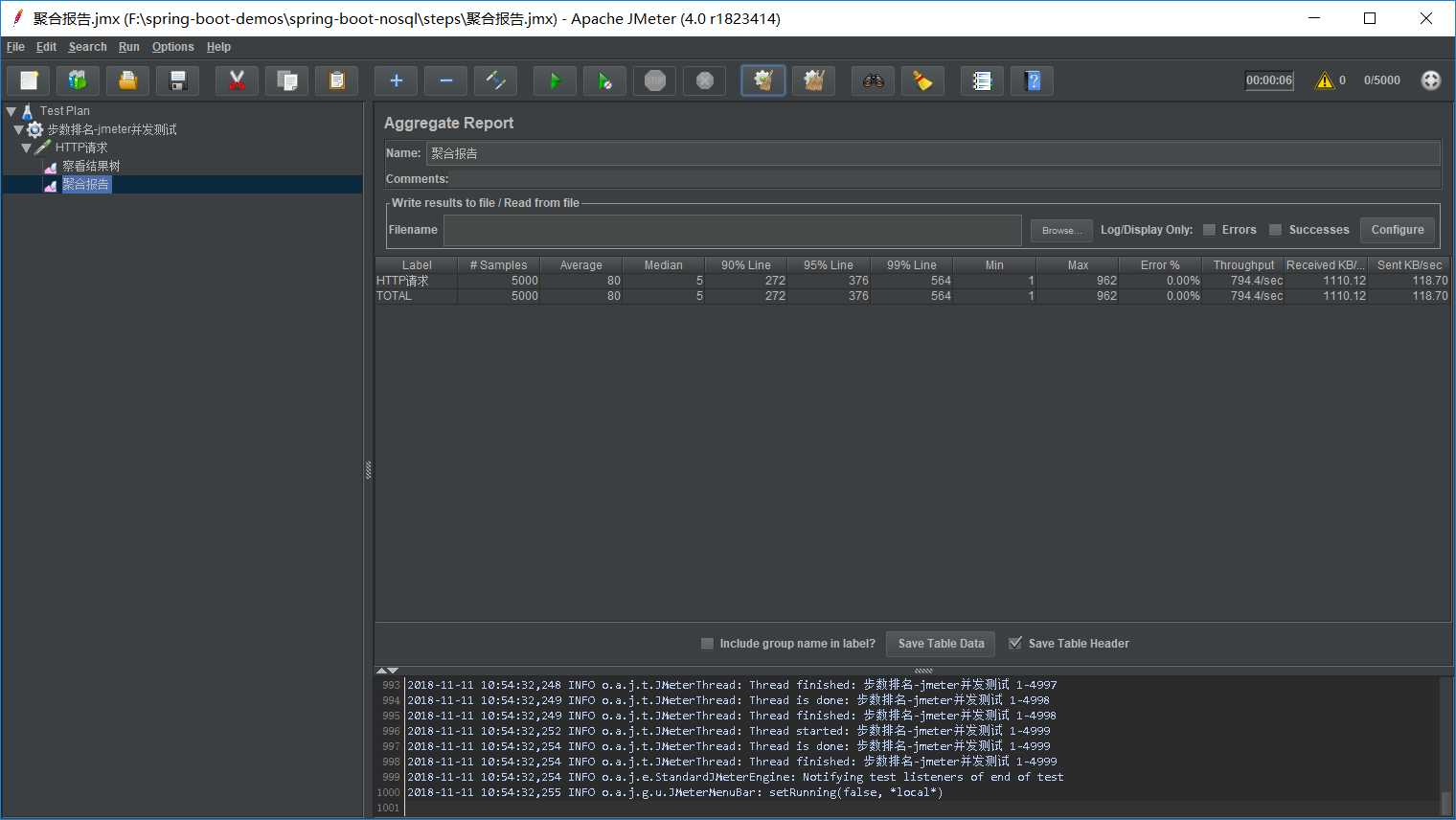Click the Cut scissors icon
Image resolution: width=1456 pixels, height=820 pixels.
tap(237, 80)
